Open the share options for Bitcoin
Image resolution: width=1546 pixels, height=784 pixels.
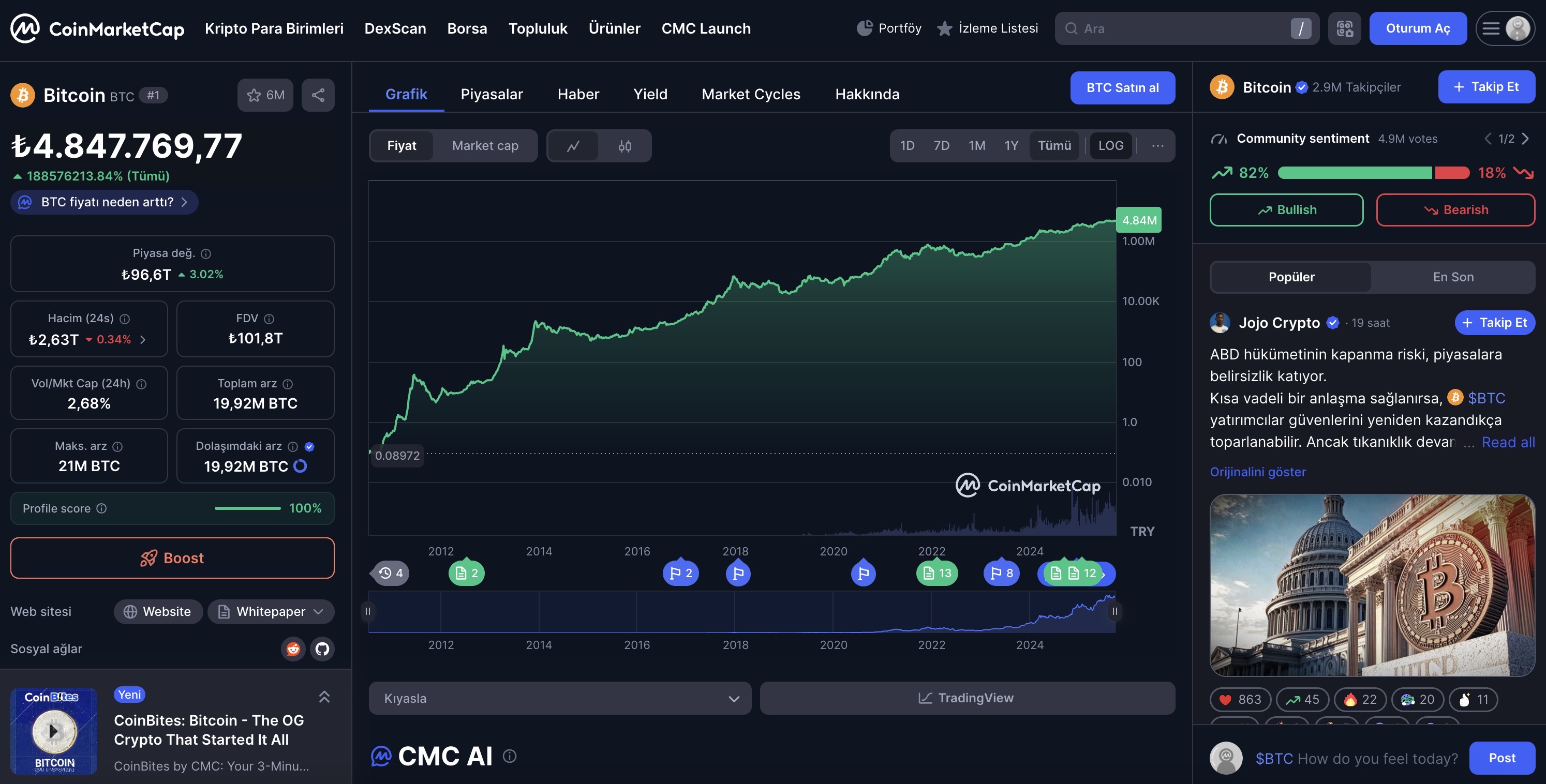[318, 94]
